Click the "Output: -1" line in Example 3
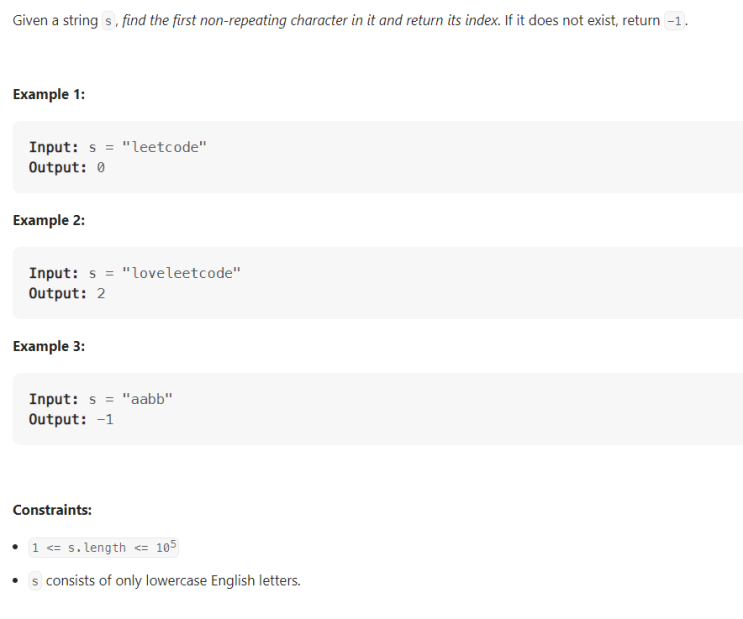The height and width of the screenshot is (619, 743). pyautogui.click(x=71, y=419)
